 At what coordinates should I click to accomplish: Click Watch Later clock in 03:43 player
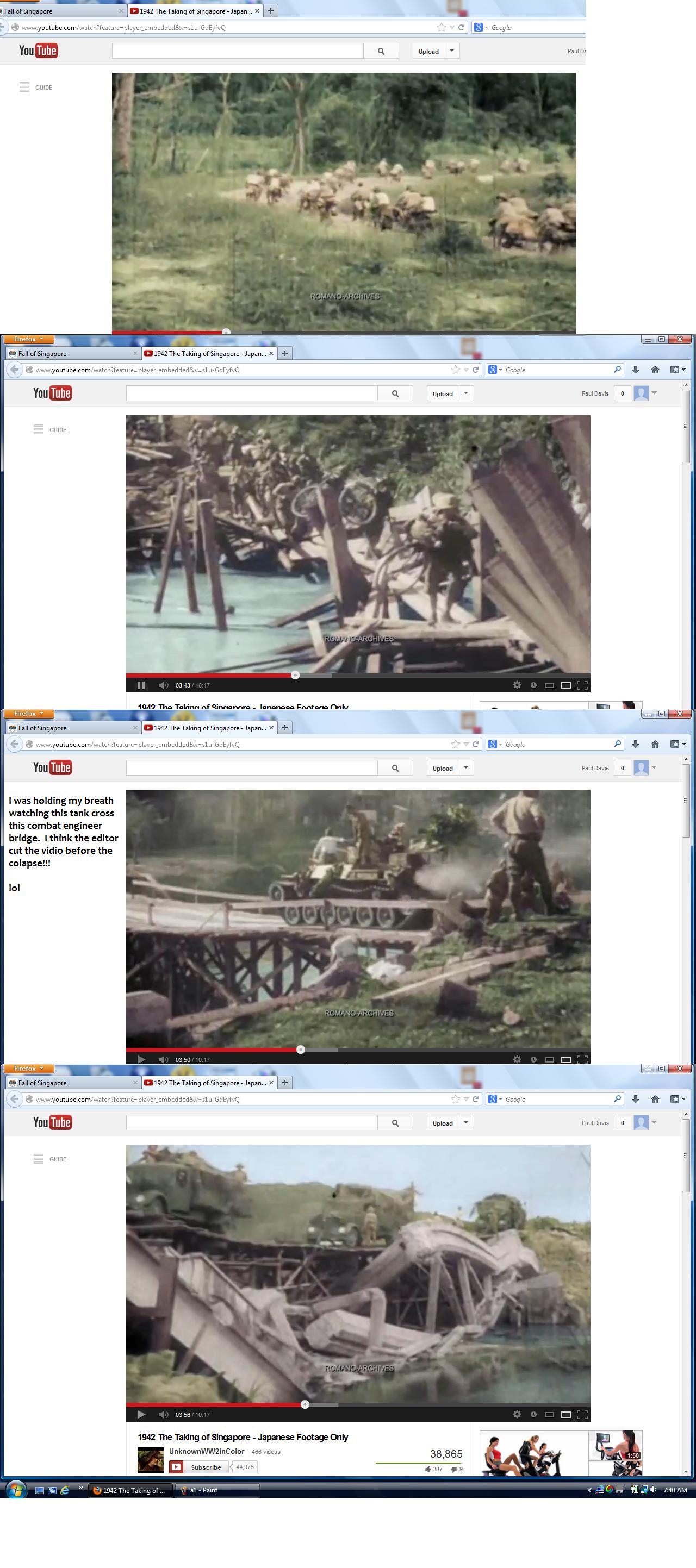533,685
